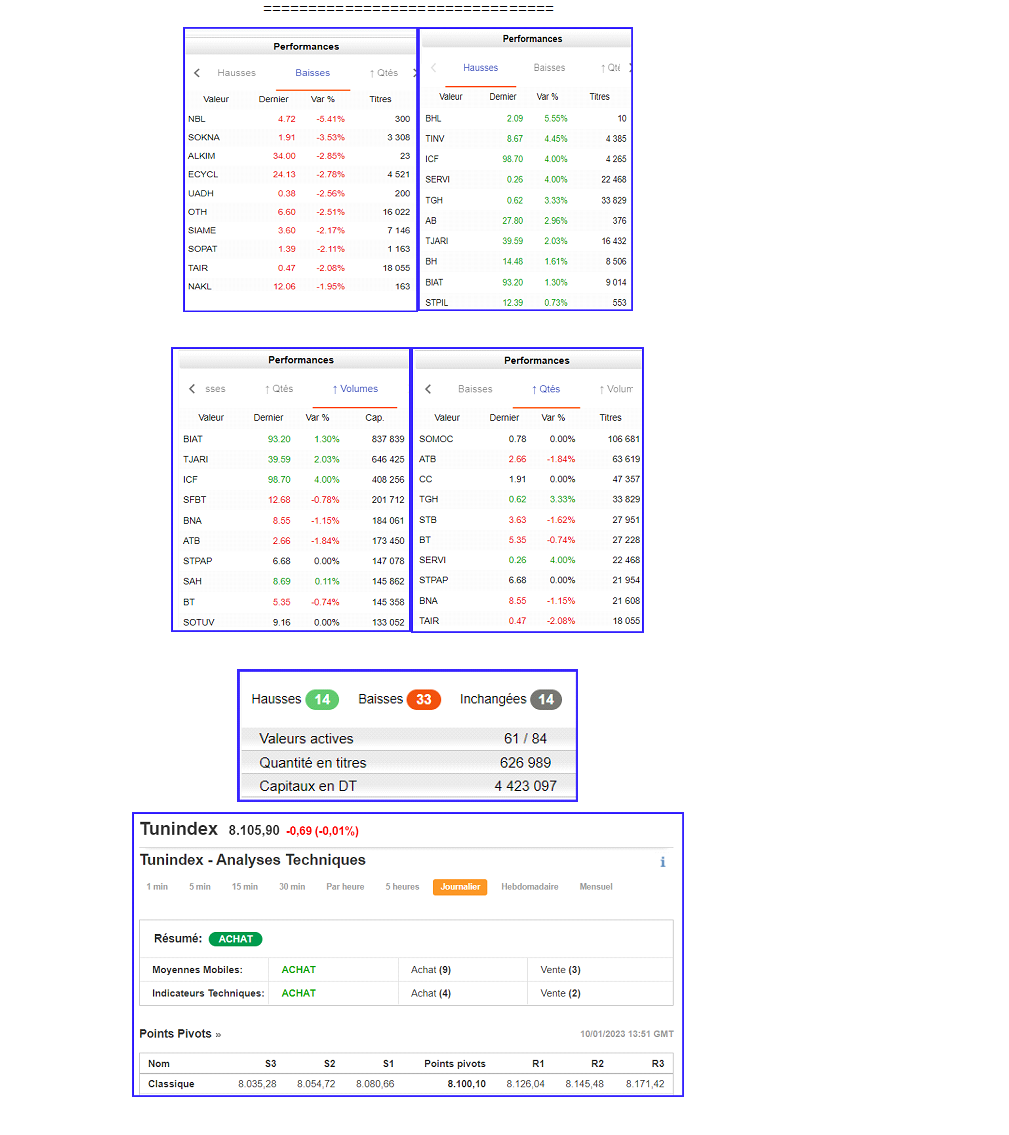Select the 5 heures interval
1009x1135 pixels.
[402, 887]
